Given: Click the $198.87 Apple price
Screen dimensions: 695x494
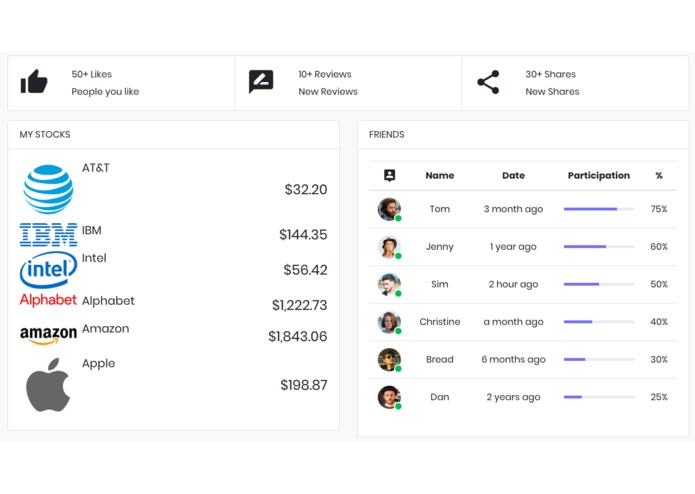Looking at the screenshot, I should click(304, 385).
